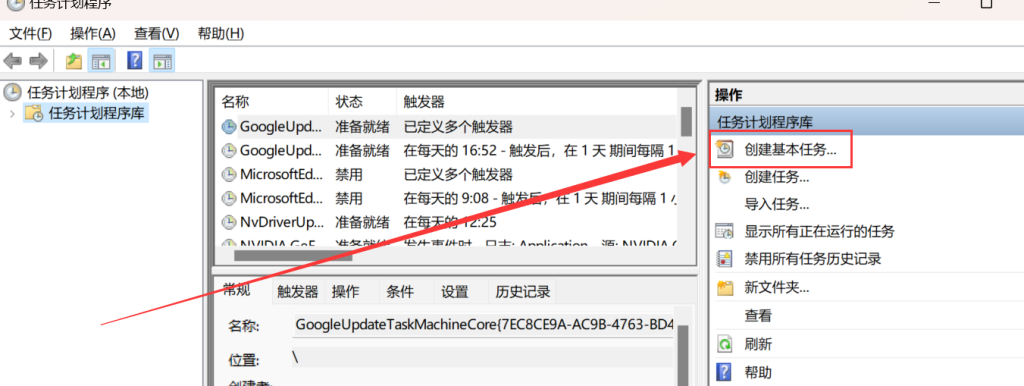
Task: Click 导入任务... action link
Action: click(x=777, y=204)
